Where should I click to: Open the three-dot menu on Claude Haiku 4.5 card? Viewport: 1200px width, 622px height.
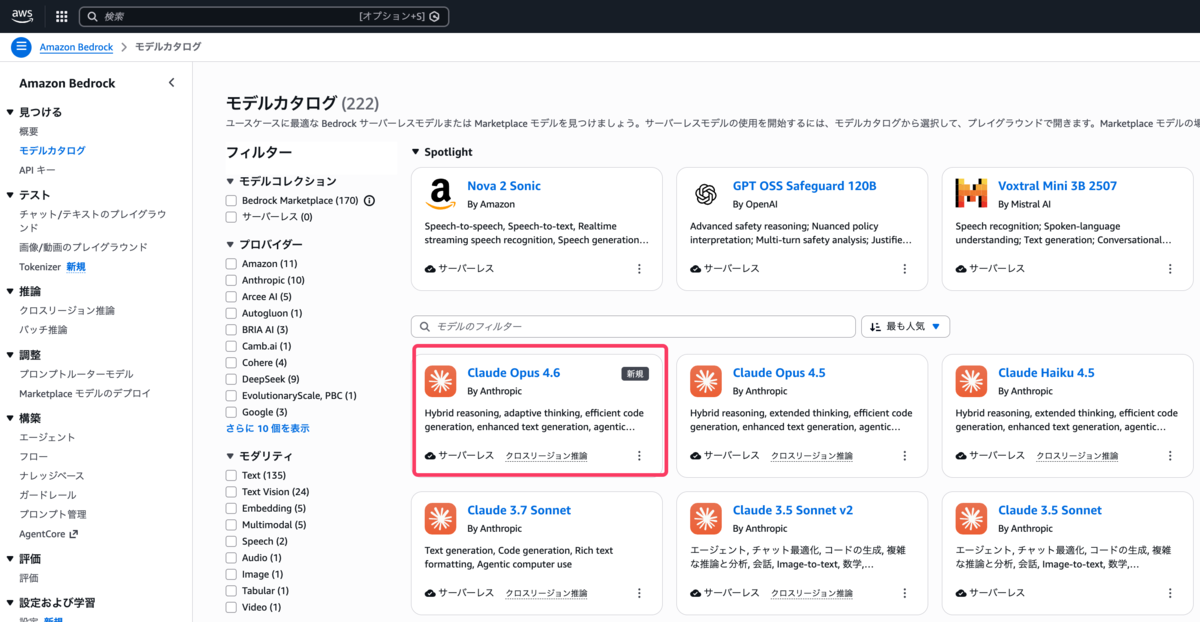point(1170,455)
